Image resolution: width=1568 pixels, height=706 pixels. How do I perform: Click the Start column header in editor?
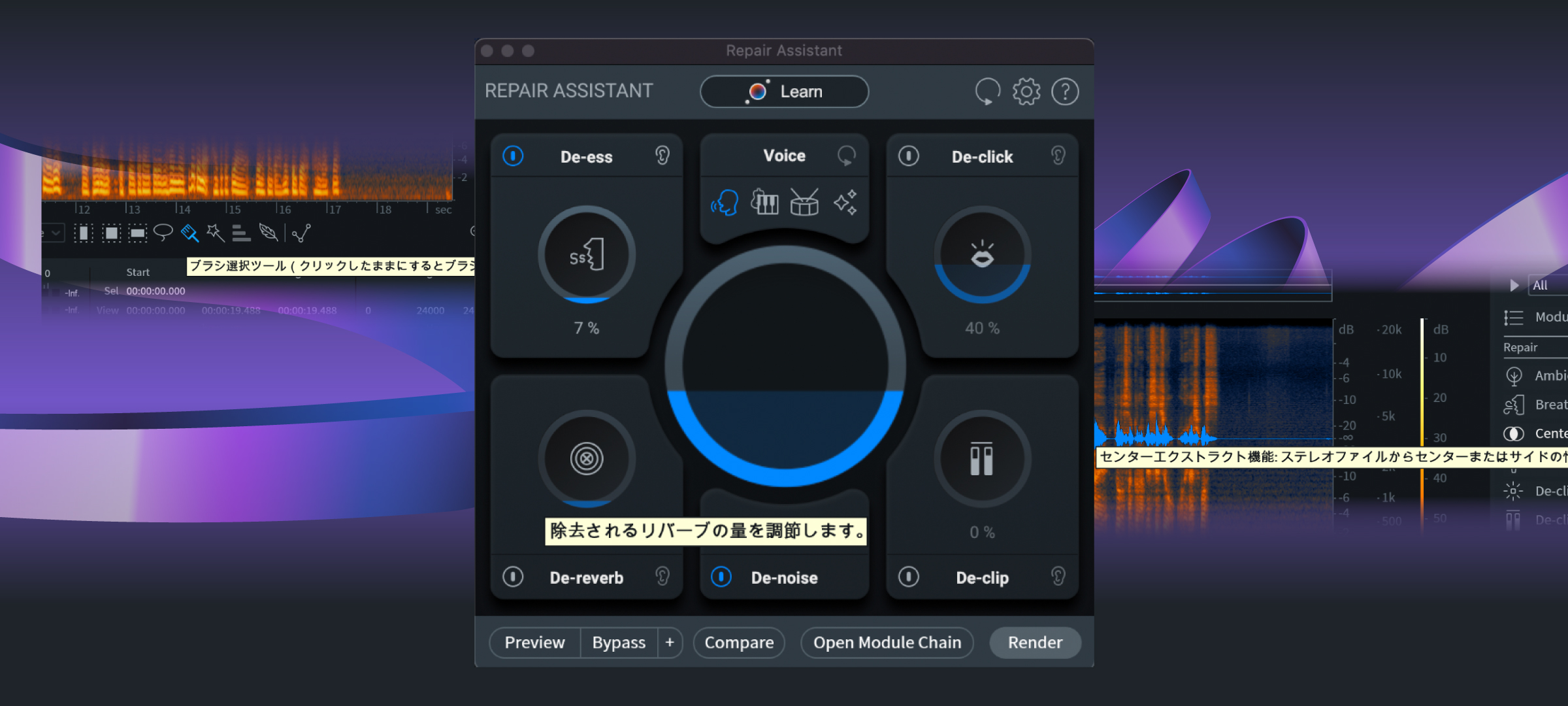pos(138,272)
